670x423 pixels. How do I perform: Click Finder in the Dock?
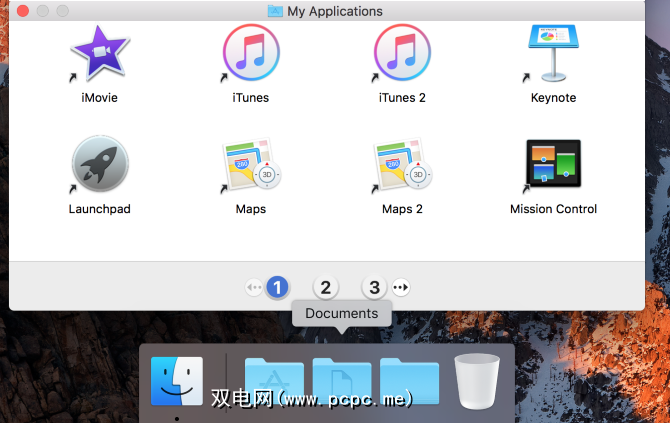tap(177, 381)
